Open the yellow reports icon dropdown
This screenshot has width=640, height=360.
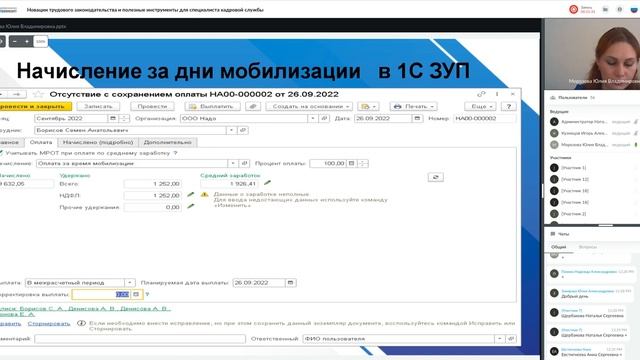(x=368, y=107)
